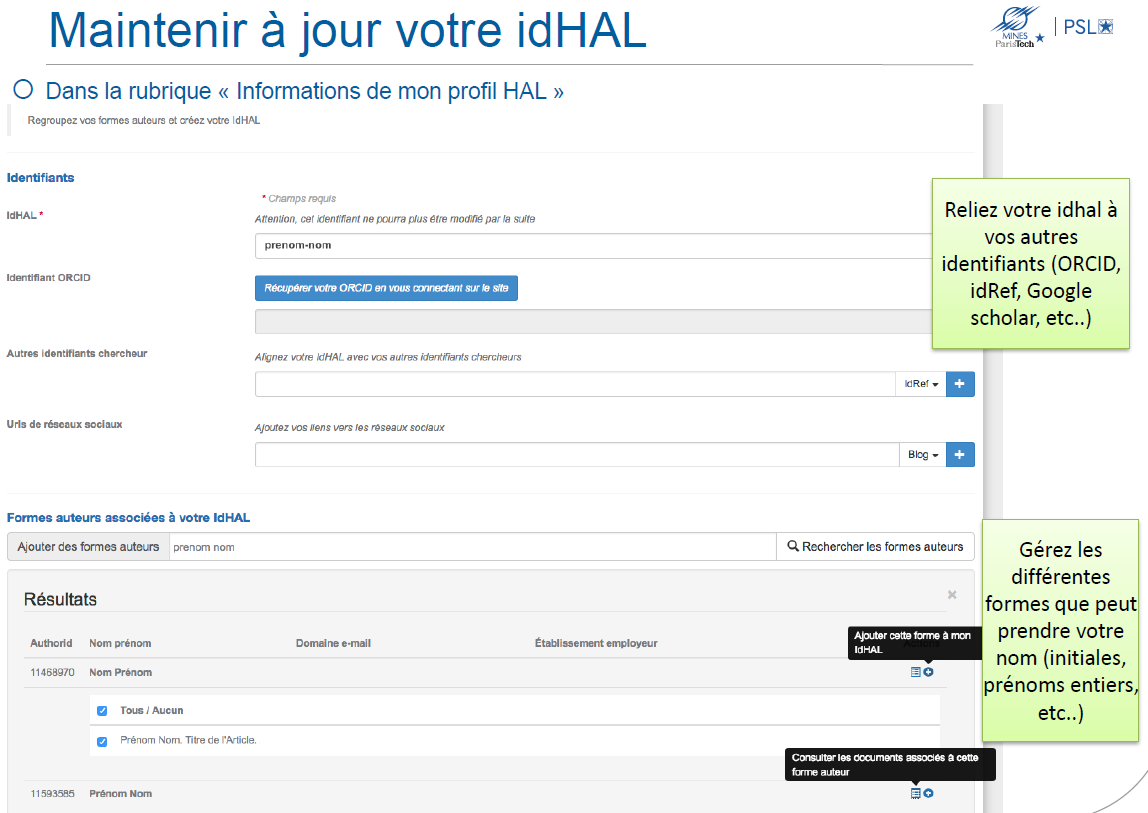Viewport: 1148px width, 813px height.
Task: Click the page vertical scrollbar
Action: coord(993,459)
